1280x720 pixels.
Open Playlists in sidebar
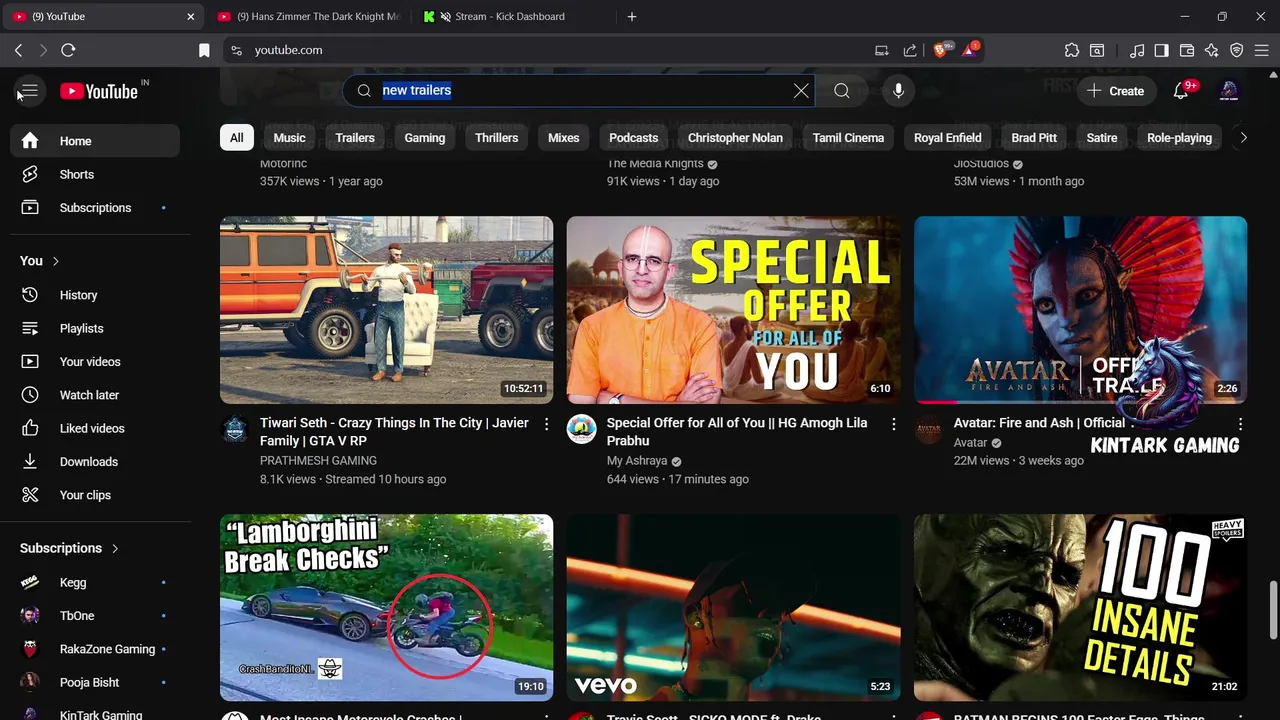point(95,328)
